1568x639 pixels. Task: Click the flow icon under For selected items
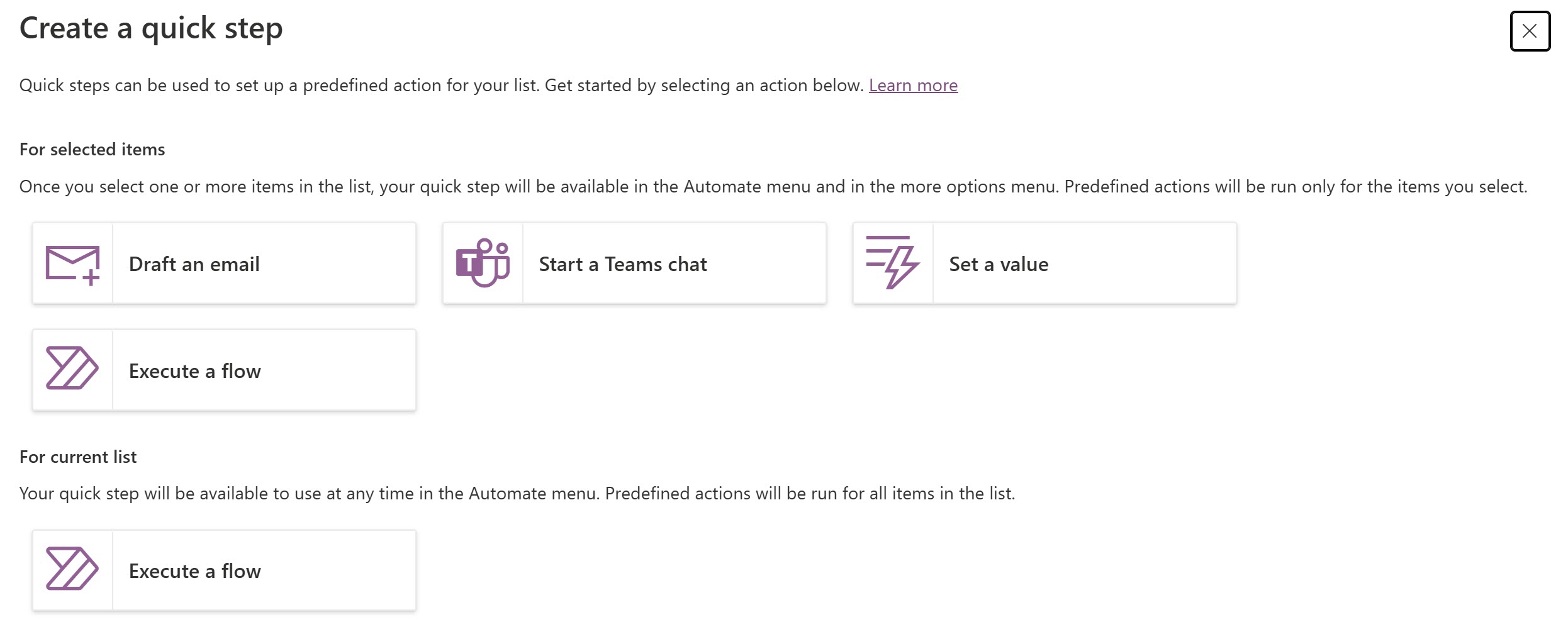tap(72, 369)
